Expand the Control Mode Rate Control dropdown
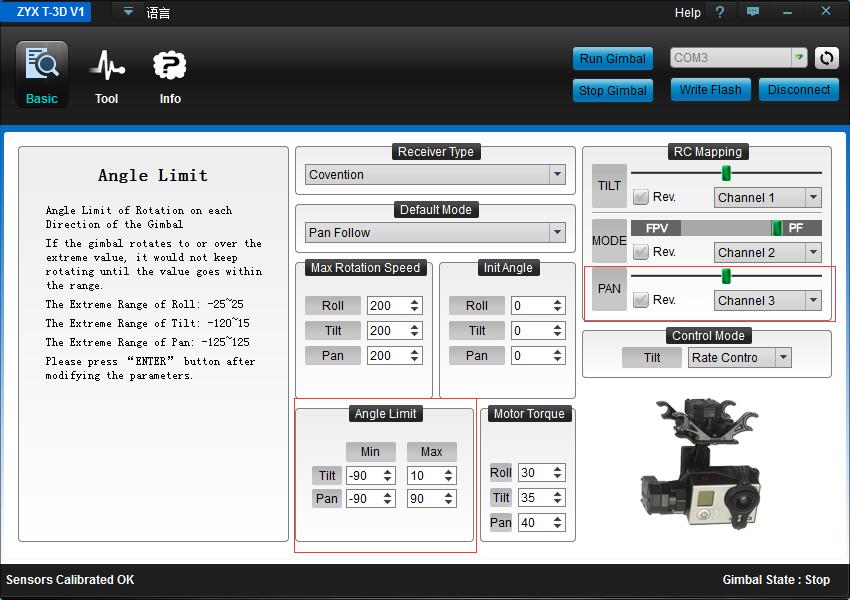This screenshot has height=600, width=850. pos(783,358)
